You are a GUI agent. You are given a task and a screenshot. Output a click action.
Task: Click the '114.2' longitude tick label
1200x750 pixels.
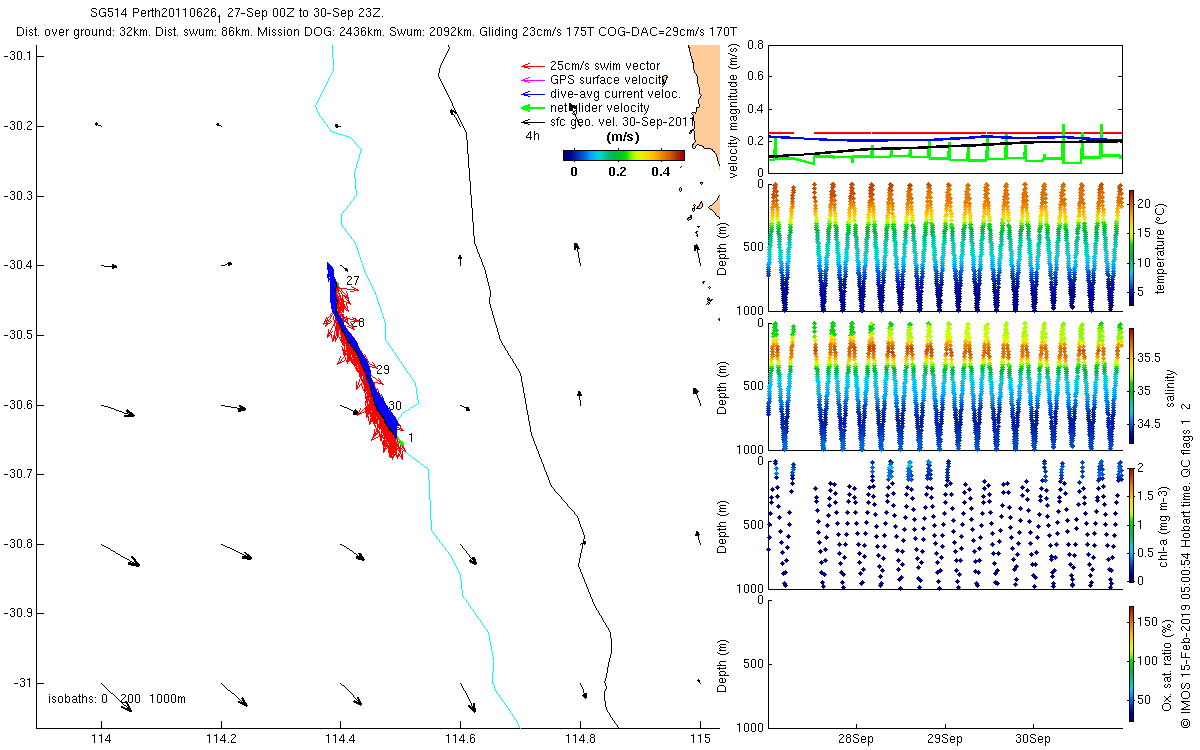(221, 740)
